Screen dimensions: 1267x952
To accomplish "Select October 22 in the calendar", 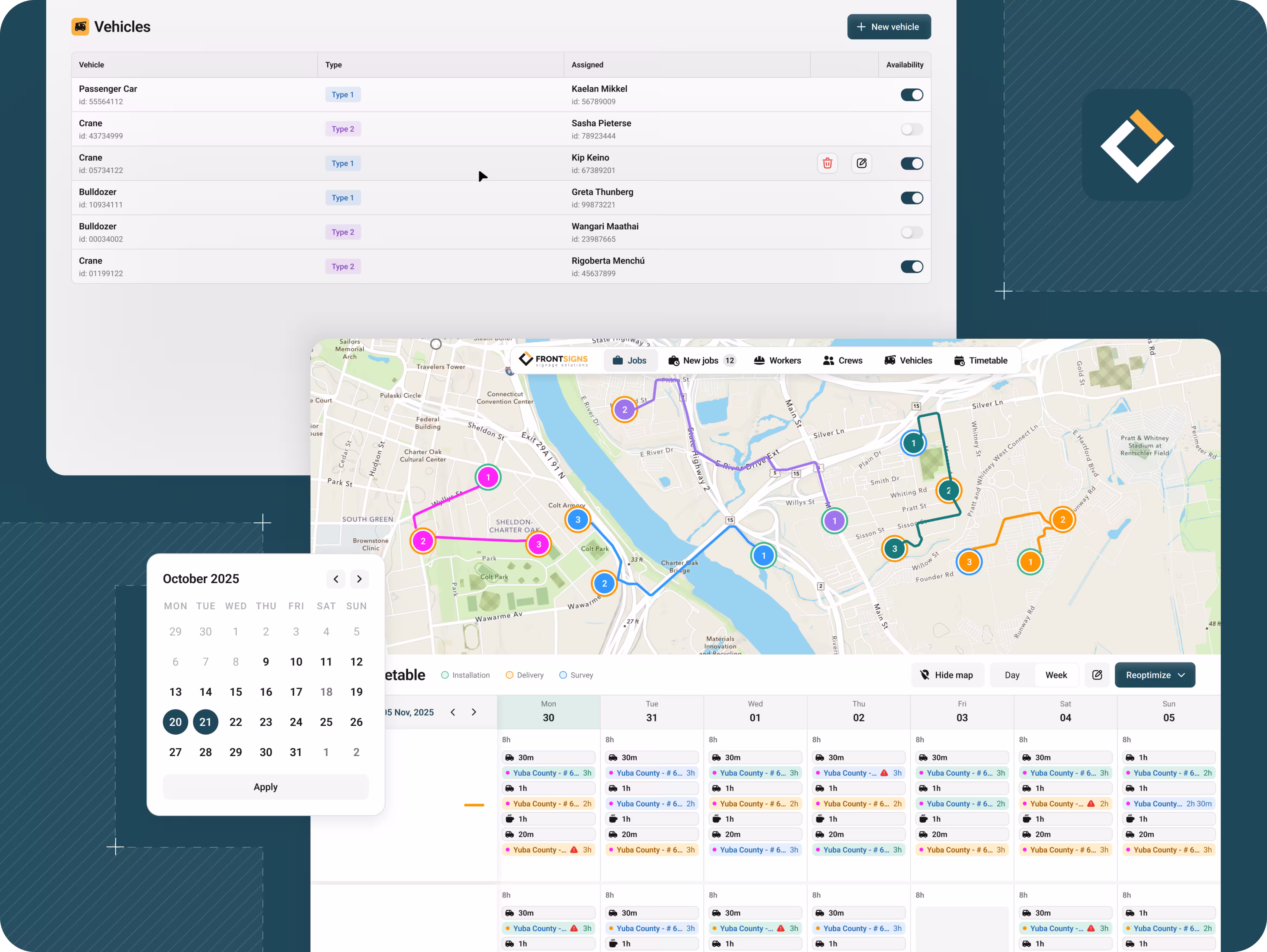I will (x=235, y=722).
